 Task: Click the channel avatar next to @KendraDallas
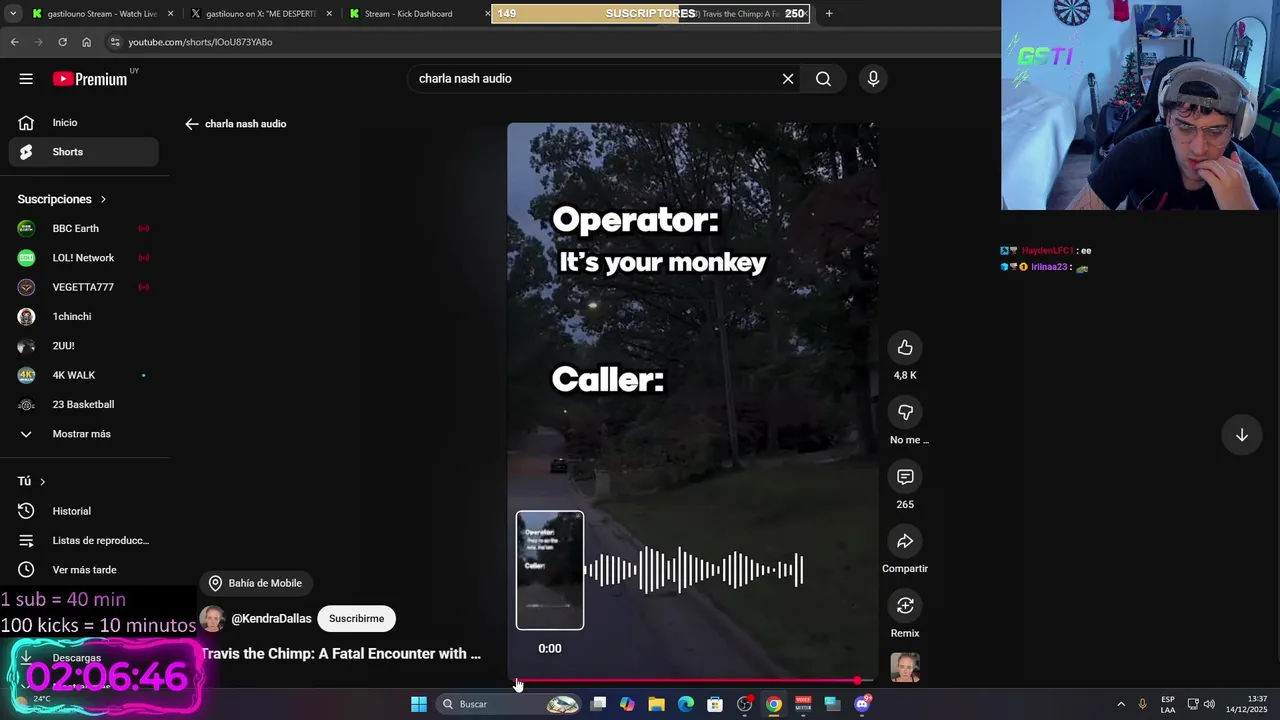212,619
